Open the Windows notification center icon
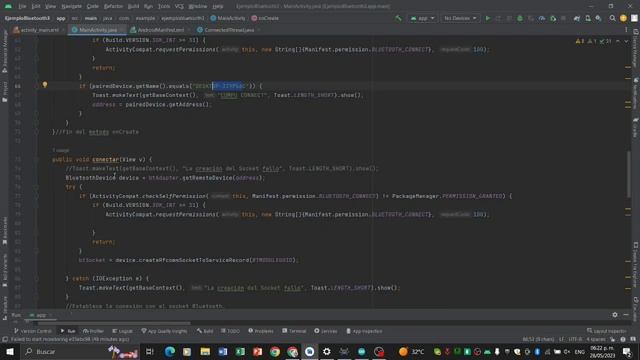Viewport: 640px width, 360px height. [627, 351]
